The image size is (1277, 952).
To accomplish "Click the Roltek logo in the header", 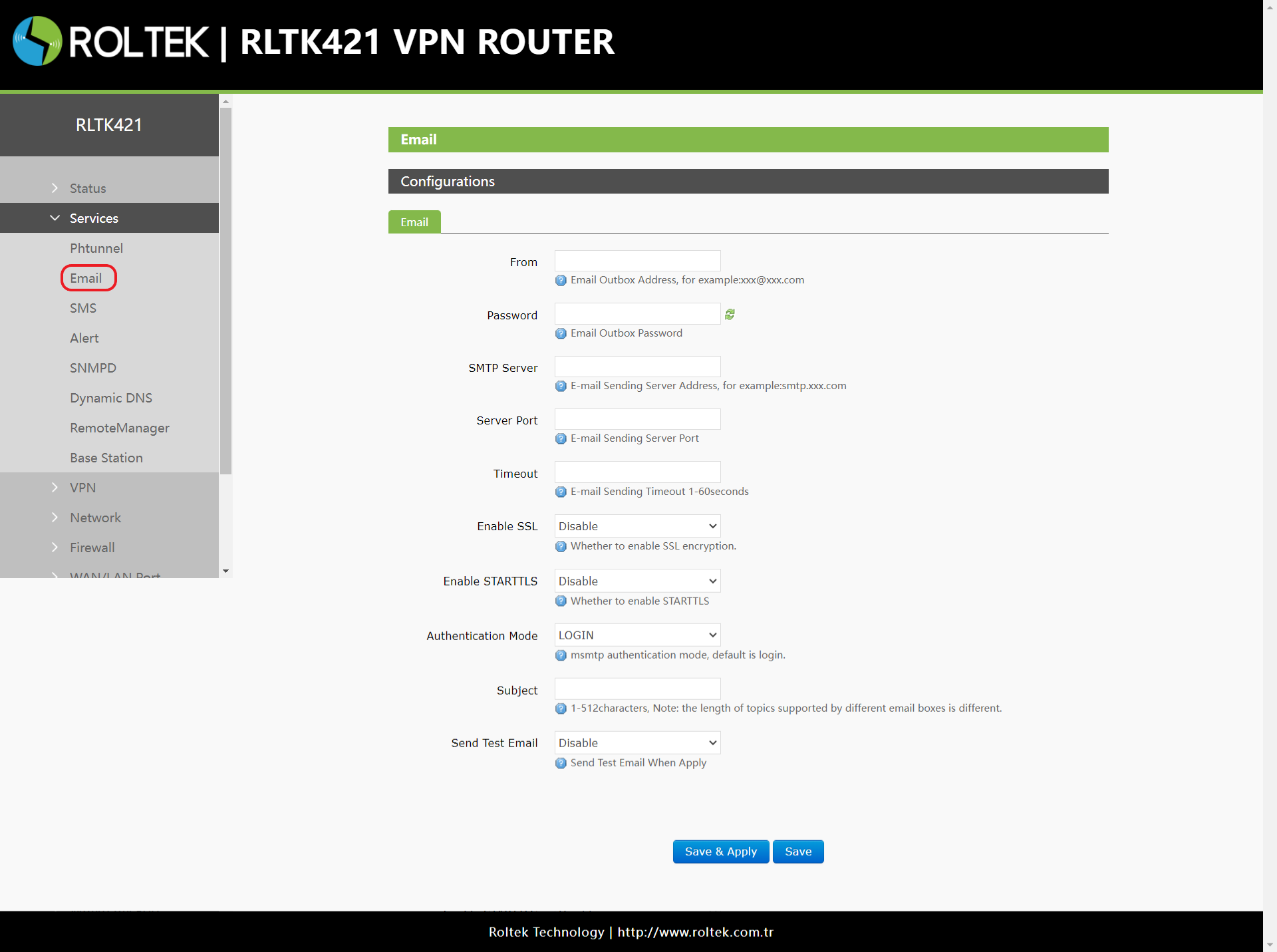I will 37,41.
